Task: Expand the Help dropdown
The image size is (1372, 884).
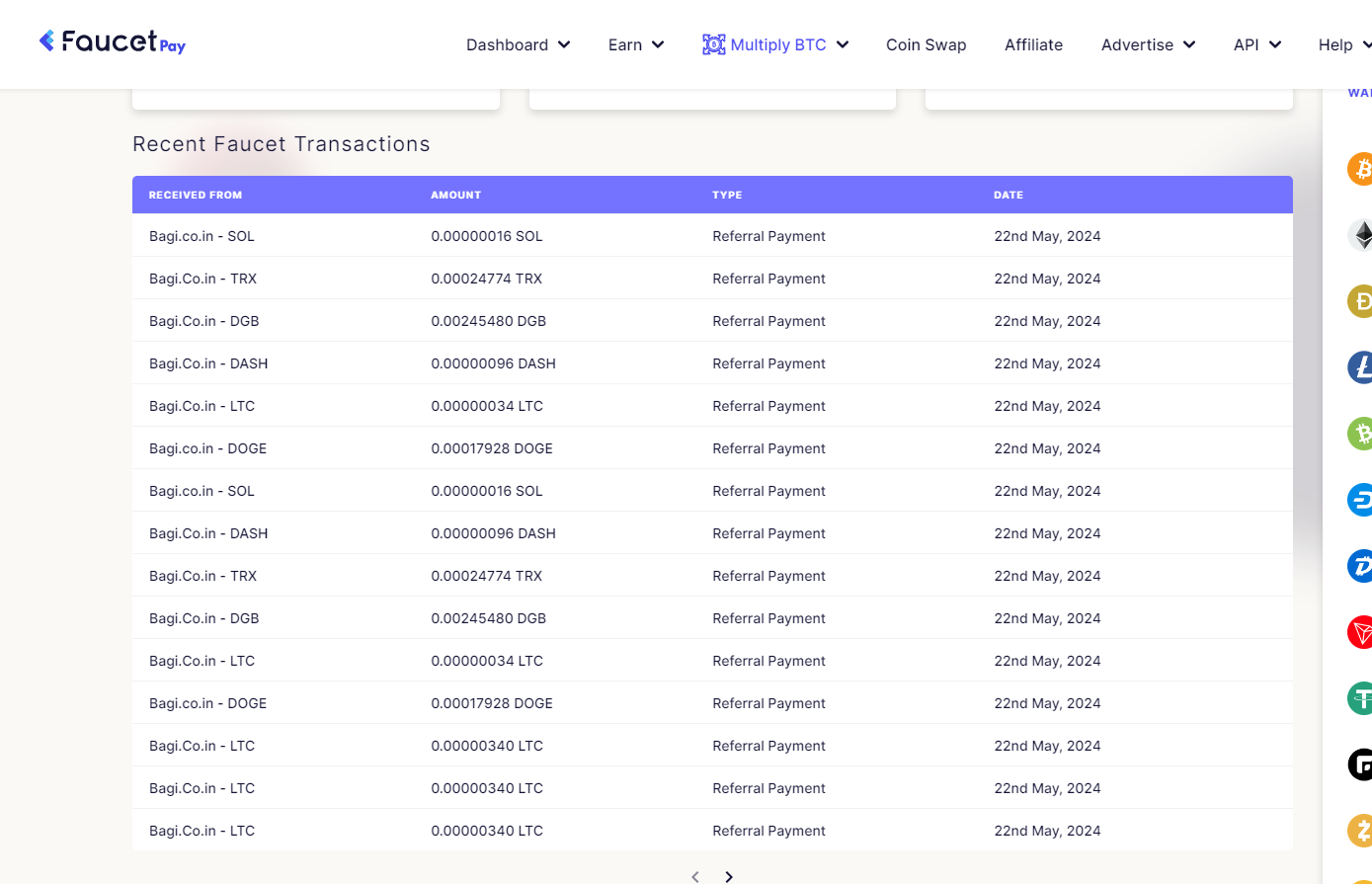Action: click(1345, 44)
